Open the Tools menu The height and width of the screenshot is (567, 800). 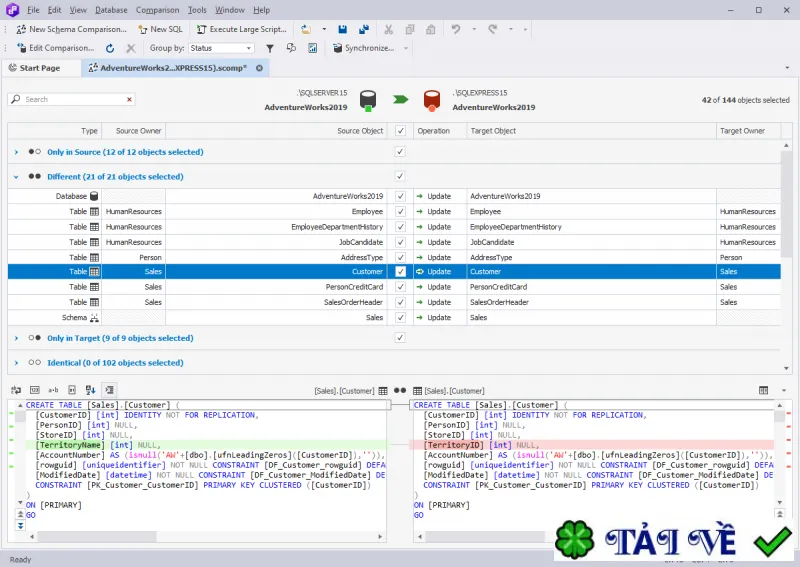[197, 10]
